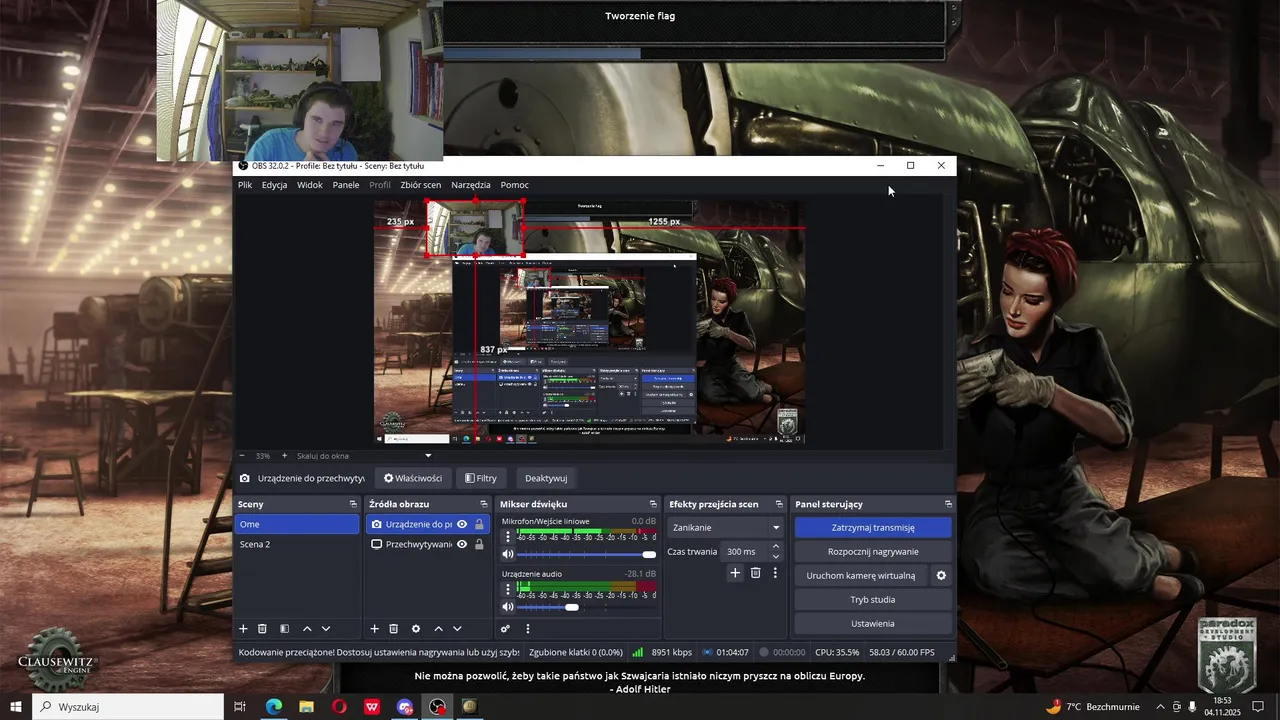The image size is (1280, 720).
Task: Open virtual camera settings gear
Action: coord(941,576)
